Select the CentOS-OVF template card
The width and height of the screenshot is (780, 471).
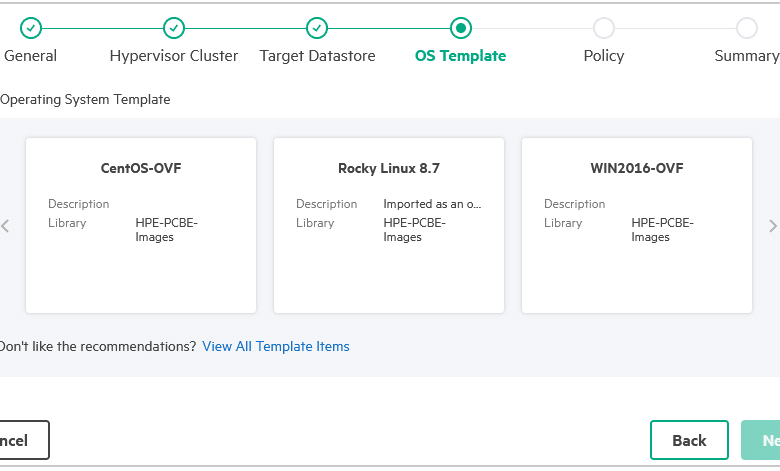141,225
